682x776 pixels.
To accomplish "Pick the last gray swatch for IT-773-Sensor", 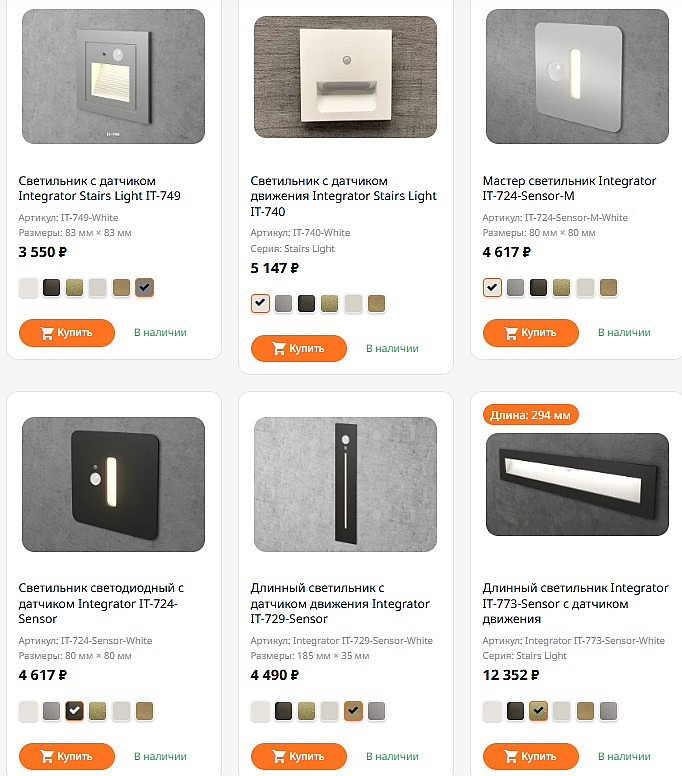I will pyautogui.click(x=608, y=711).
